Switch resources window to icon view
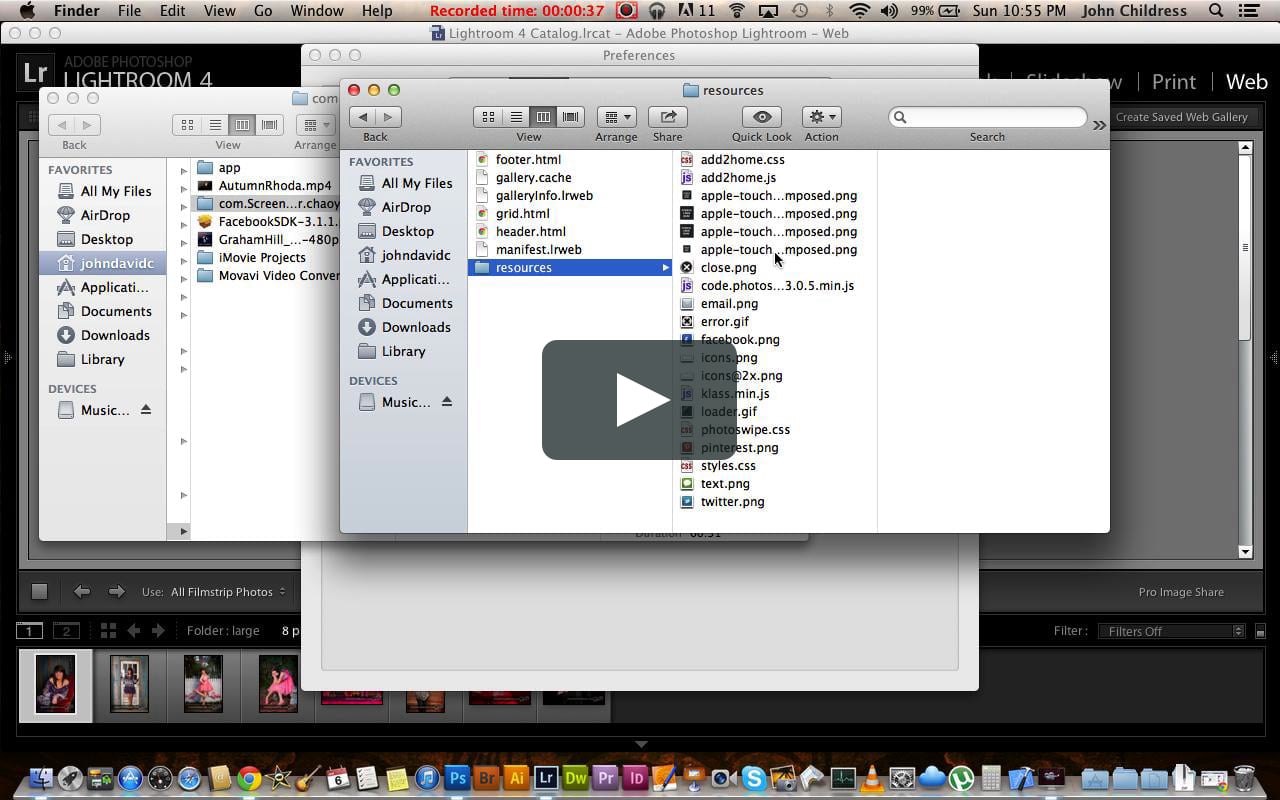 point(488,117)
